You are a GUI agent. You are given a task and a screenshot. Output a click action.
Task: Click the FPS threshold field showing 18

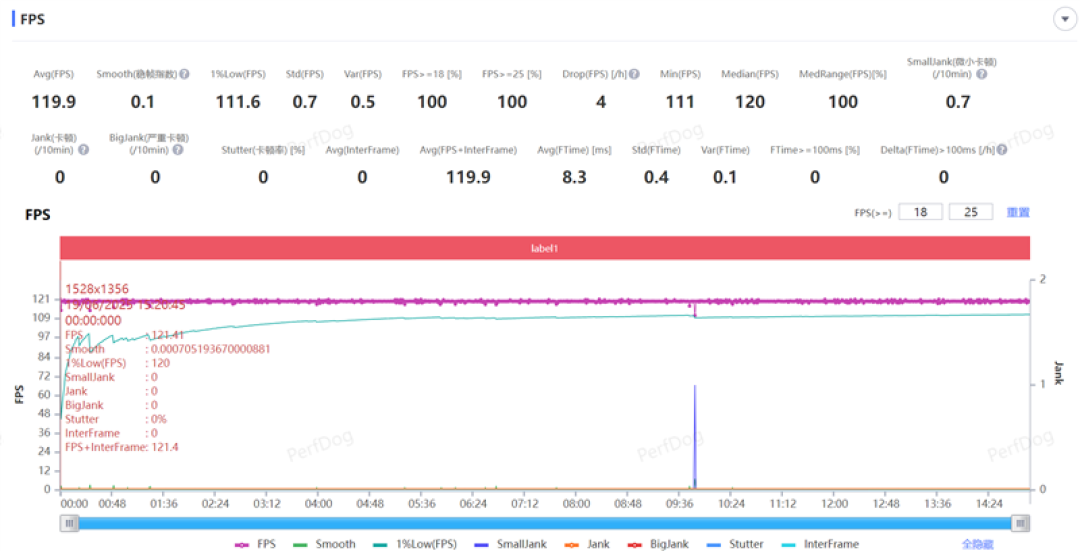921,212
